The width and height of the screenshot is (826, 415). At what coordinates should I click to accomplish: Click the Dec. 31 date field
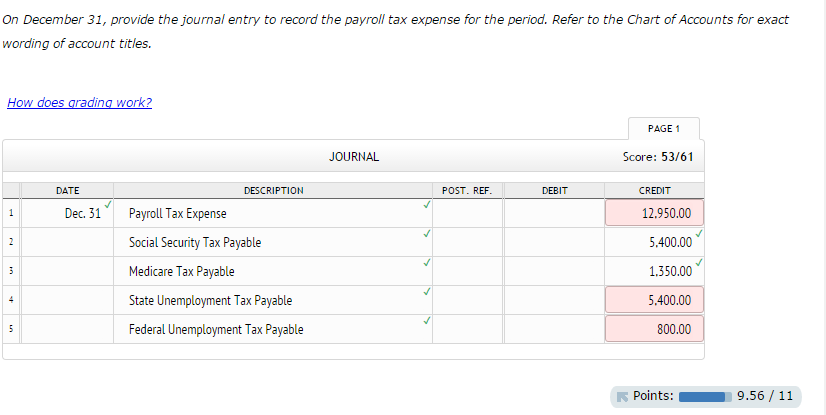67,213
